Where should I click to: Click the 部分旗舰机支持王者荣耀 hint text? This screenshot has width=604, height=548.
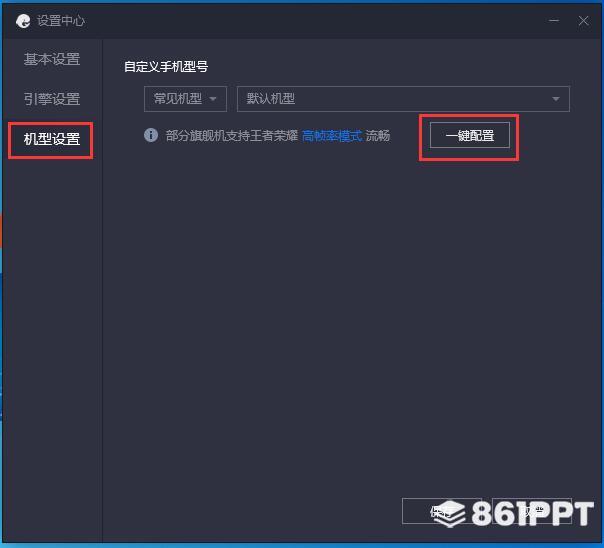coord(232,136)
